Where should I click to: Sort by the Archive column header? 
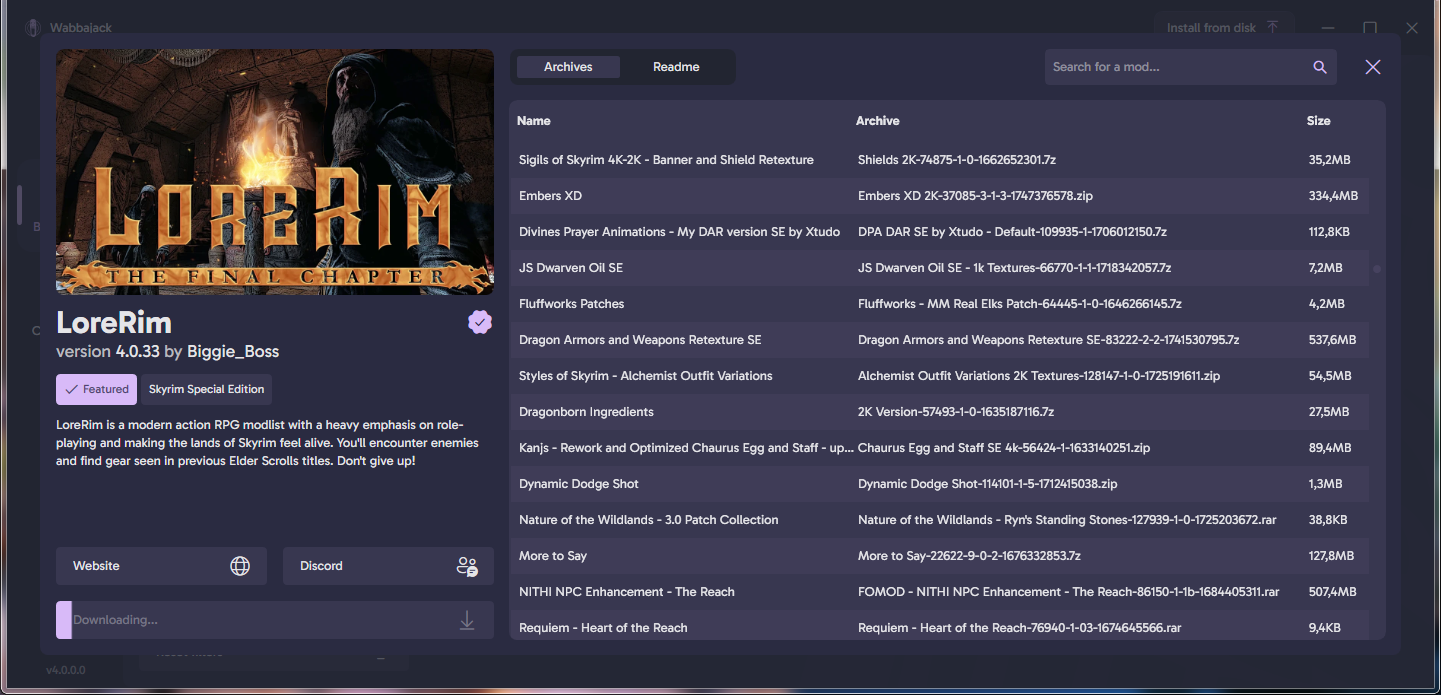tap(878, 121)
